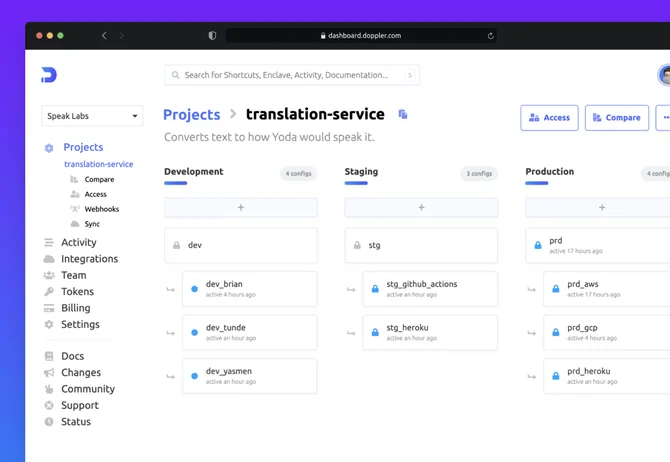Viewport: 670px width, 462px height.
Task: Click the Staging column heading
Action: tap(361, 171)
